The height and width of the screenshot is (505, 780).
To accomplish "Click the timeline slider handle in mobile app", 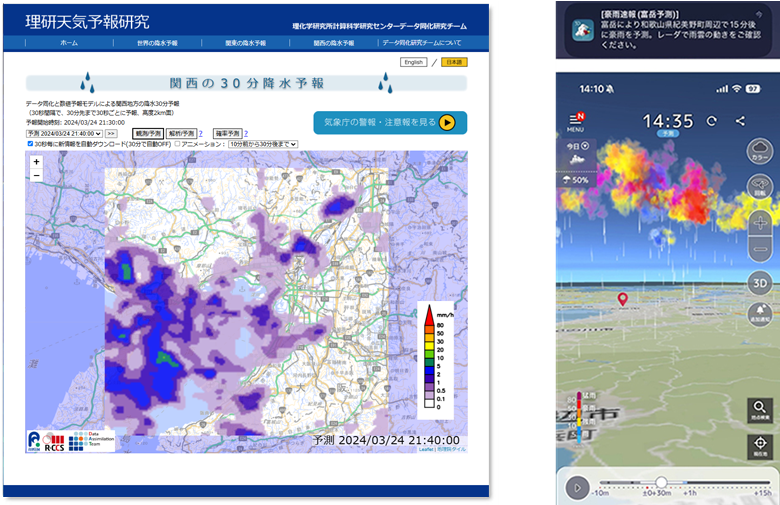I will point(661,482).
